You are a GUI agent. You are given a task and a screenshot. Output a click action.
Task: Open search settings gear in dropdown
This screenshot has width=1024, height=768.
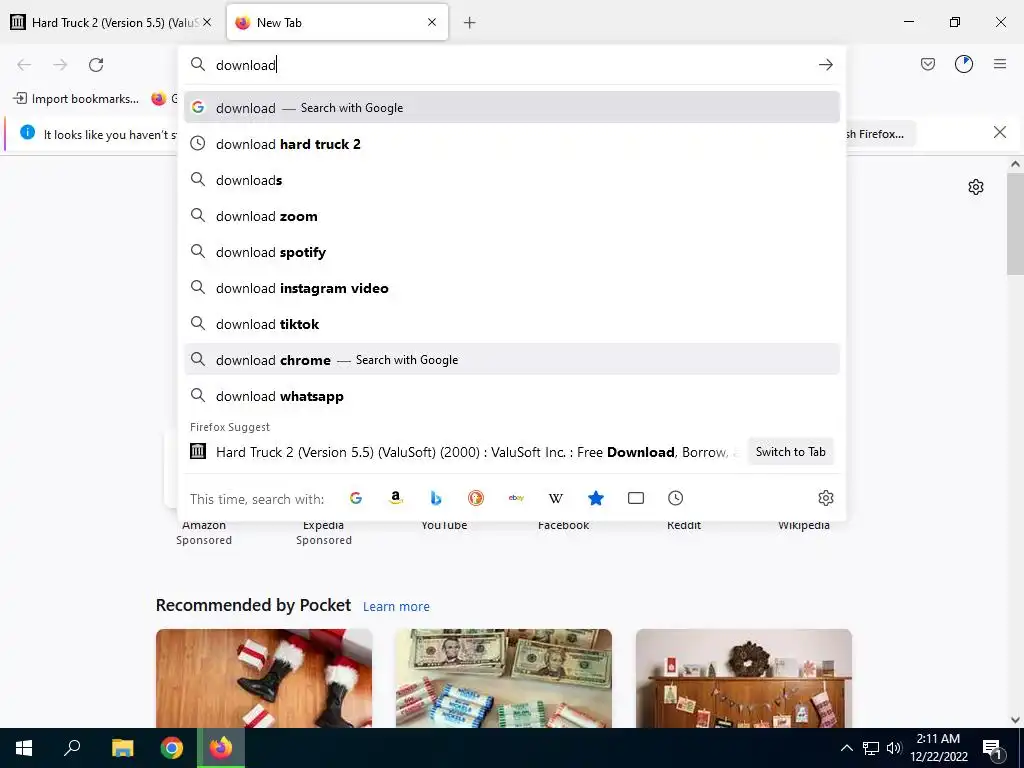[x=825, y=498]
